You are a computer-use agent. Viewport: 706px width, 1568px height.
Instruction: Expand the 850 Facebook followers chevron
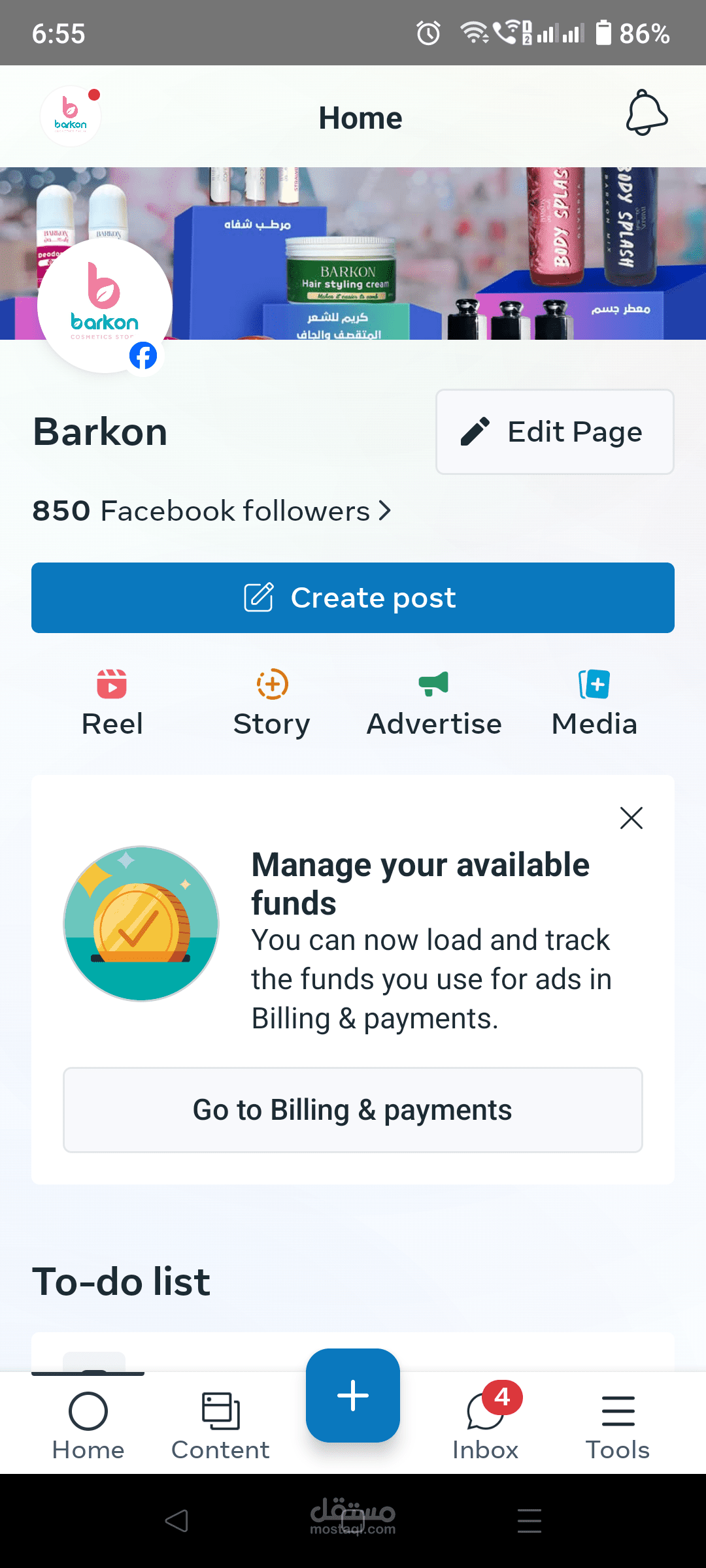(x=385, y=510)
